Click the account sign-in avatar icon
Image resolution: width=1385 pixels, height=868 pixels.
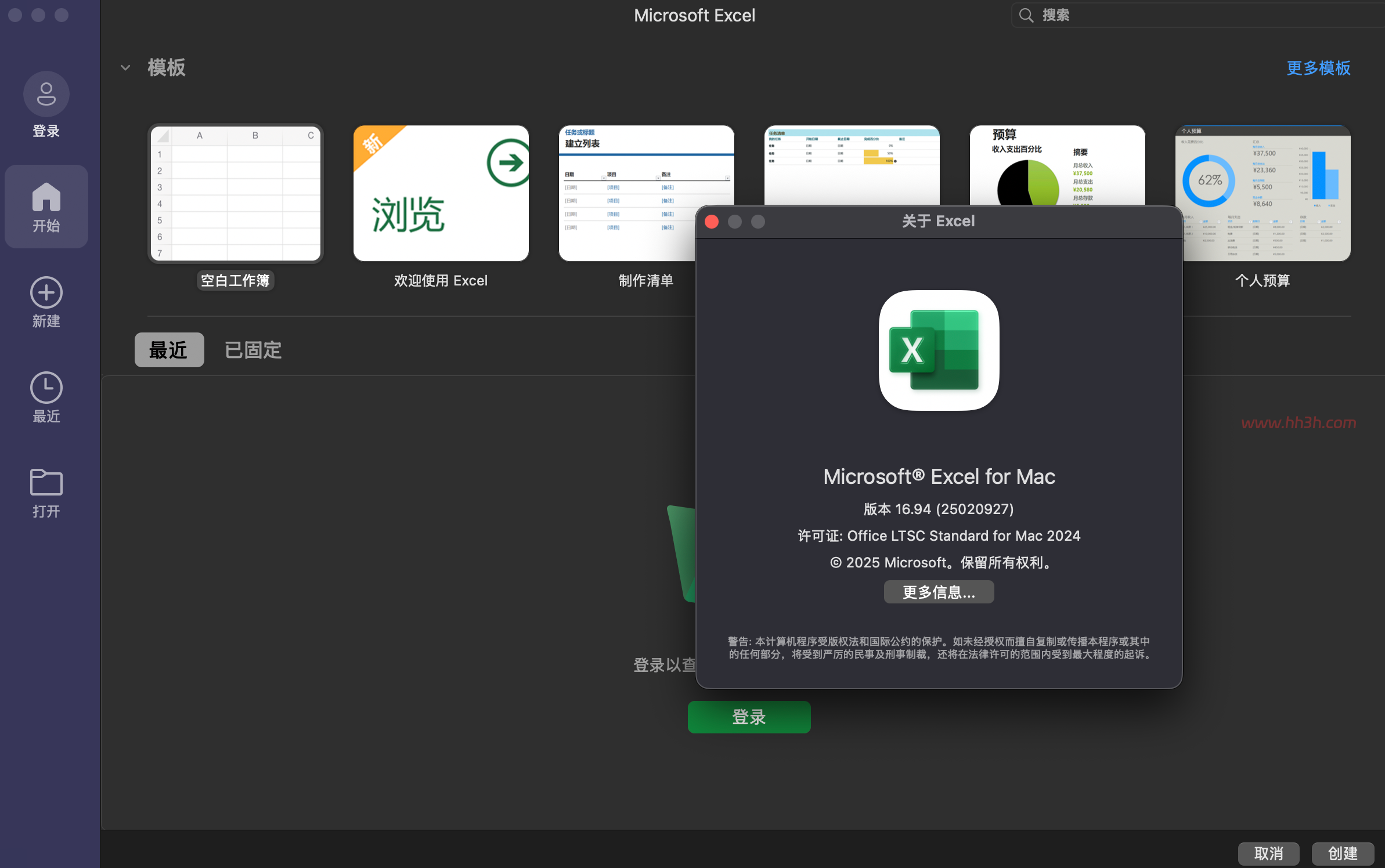coord(46,94)
